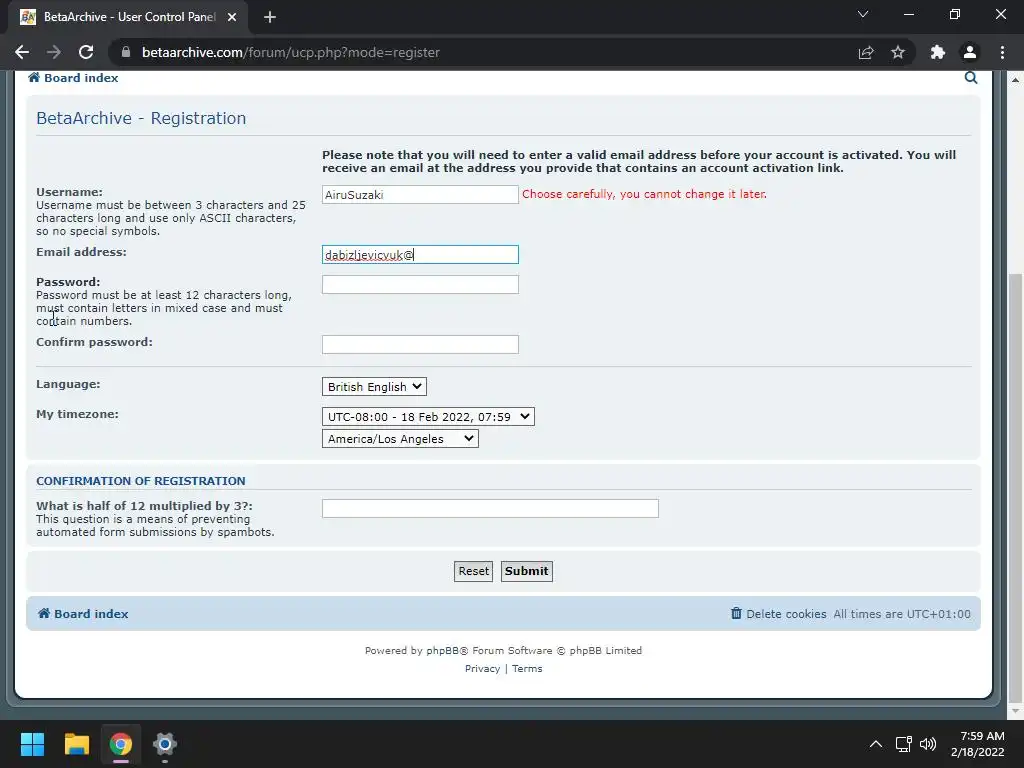Click the BetaArchive - Registration heading

(141, 118)
